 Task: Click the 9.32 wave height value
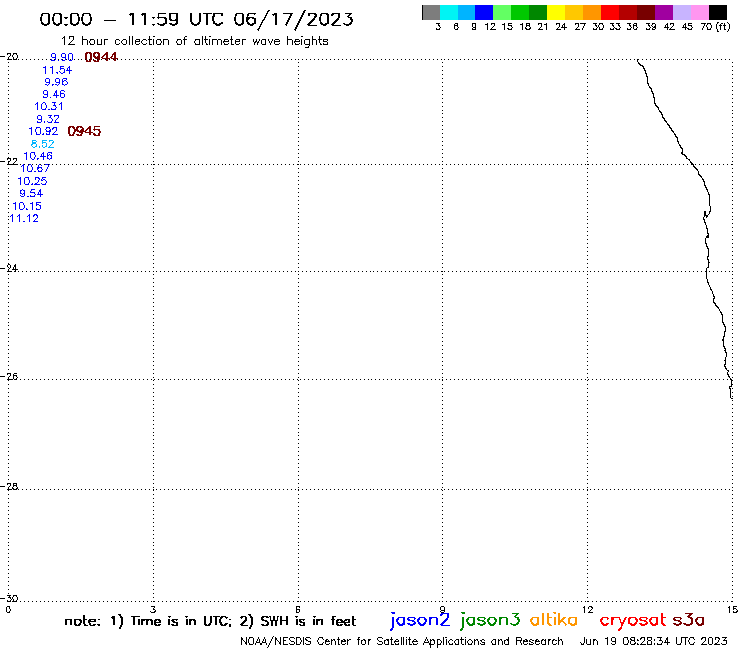pos(48,119)
